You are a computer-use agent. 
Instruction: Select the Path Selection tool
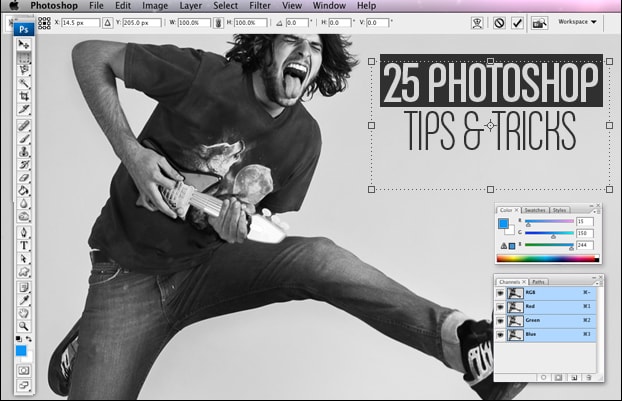[24, 259]
